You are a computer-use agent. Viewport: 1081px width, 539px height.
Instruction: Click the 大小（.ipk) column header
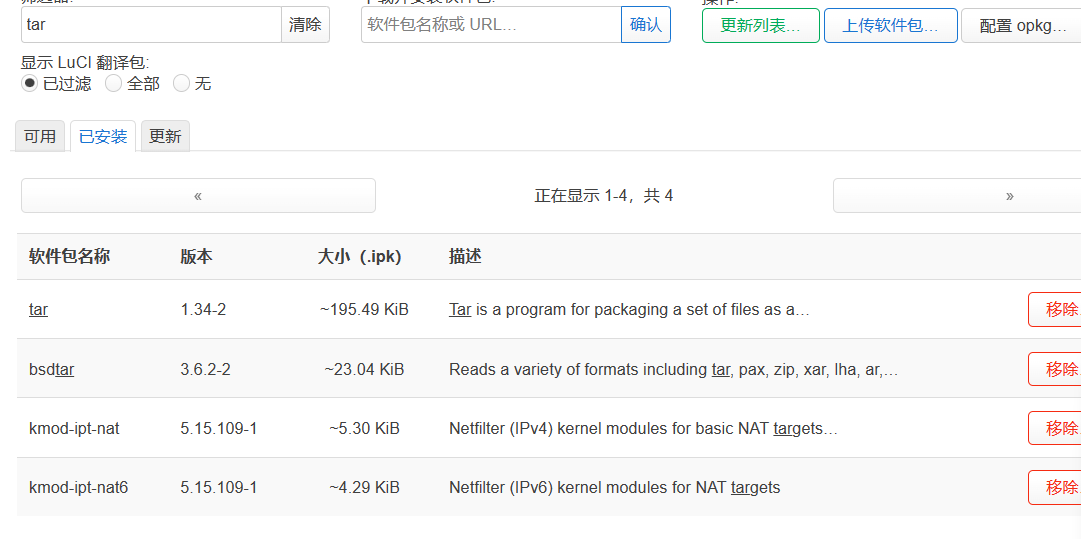point(359,256)
